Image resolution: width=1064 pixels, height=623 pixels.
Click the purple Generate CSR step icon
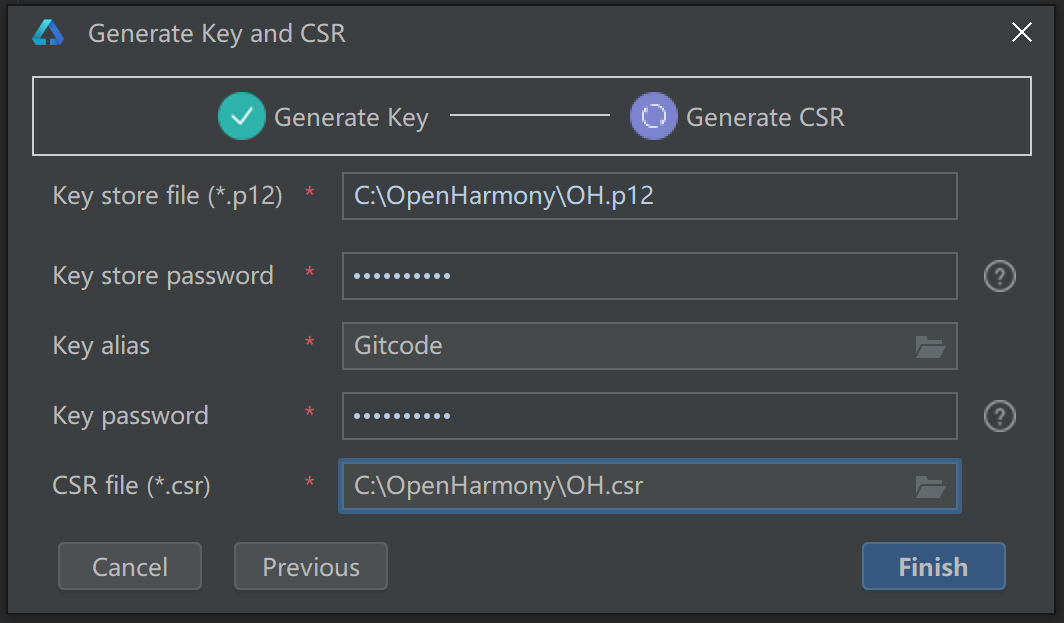pos(653,117)
